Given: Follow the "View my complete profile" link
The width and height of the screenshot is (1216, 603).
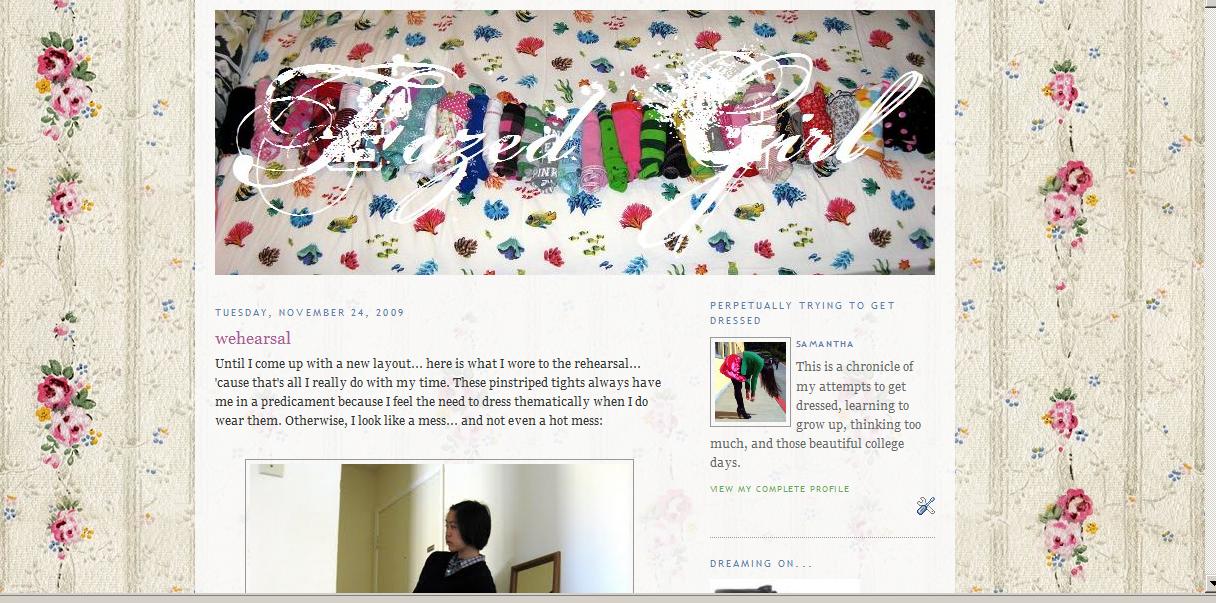Looking at the screenshot, I should tap(780, 489).
